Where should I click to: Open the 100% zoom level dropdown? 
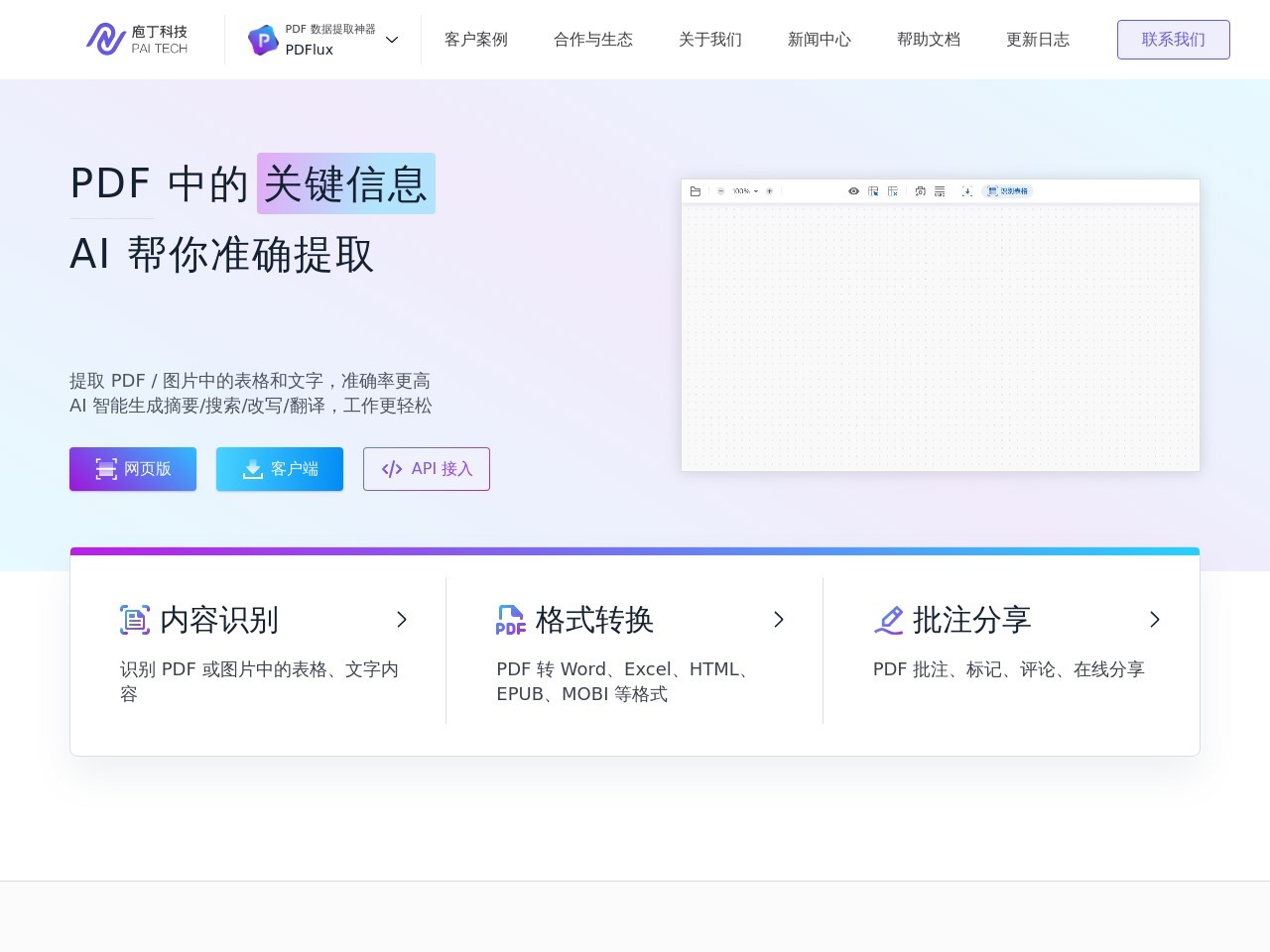tap(745, 191)
